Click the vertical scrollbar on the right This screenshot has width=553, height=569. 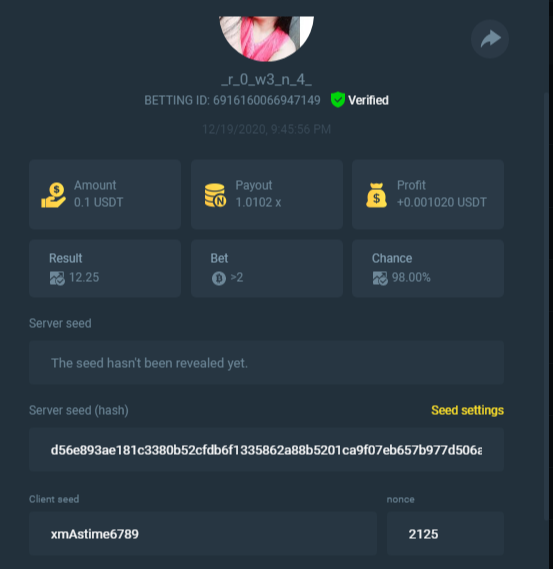(x=547, y=307)
